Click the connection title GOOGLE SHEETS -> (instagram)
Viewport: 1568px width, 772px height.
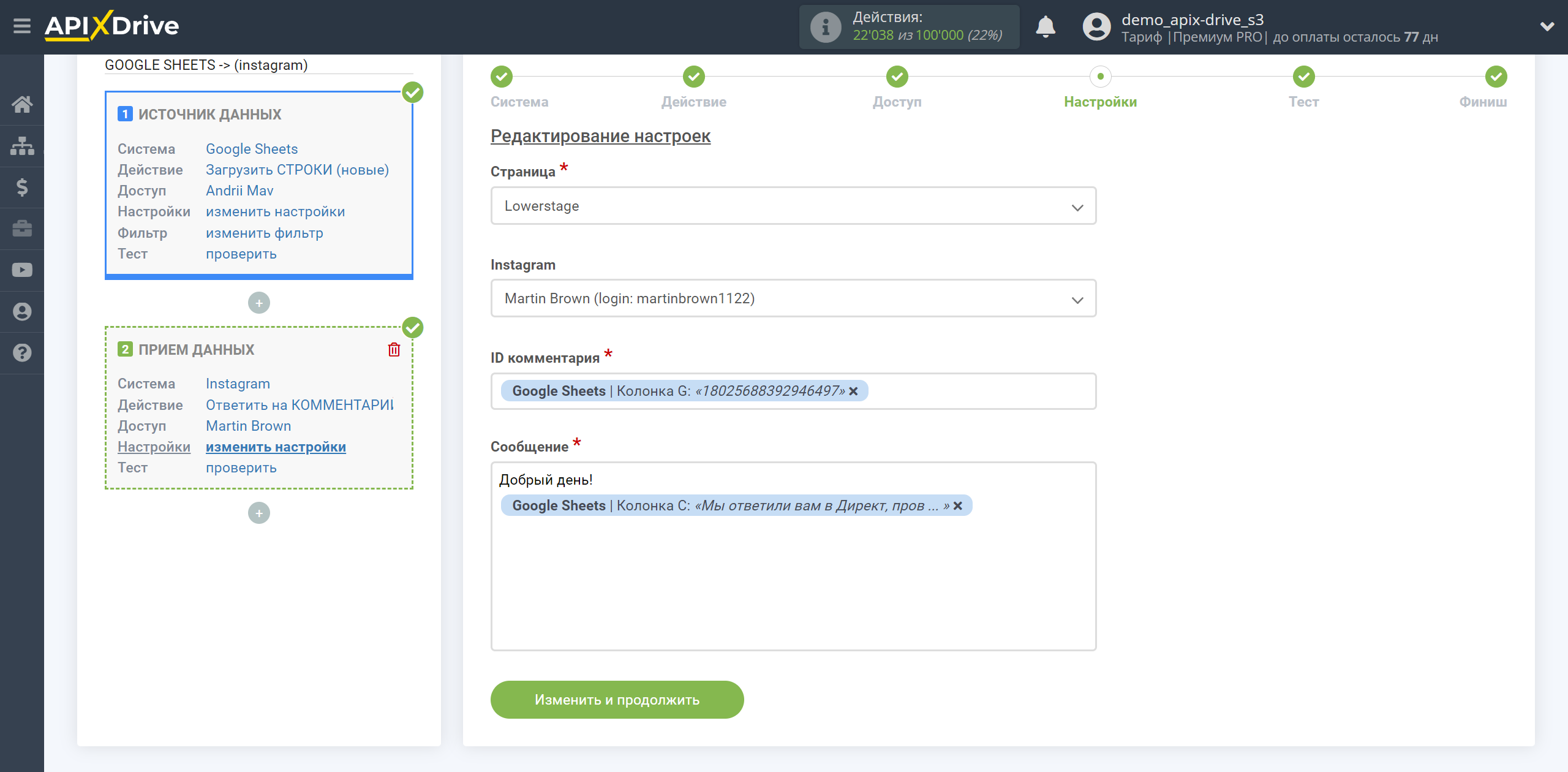pos(206,65)
